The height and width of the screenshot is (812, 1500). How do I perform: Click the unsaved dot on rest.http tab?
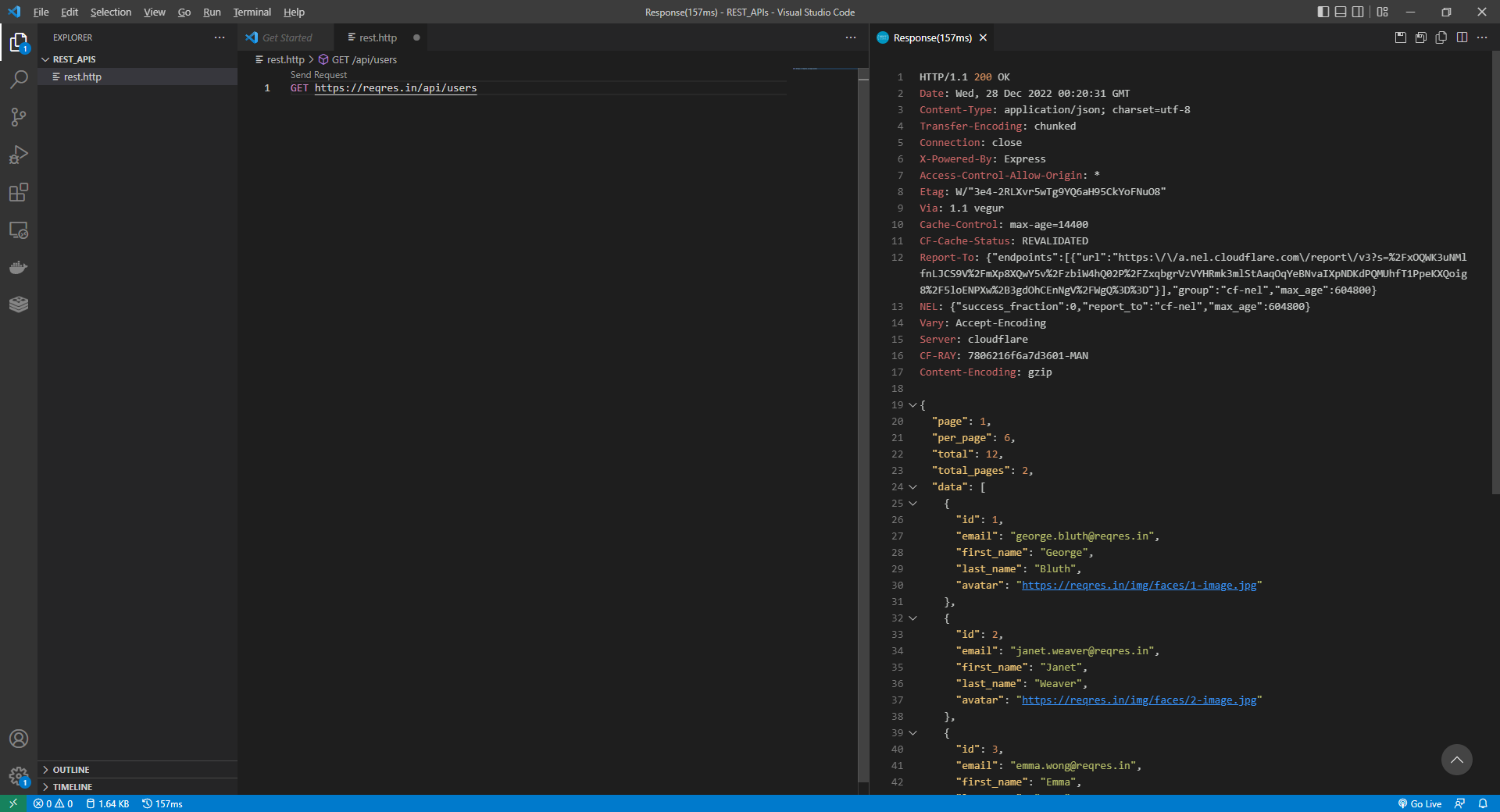tap(416, 37)
